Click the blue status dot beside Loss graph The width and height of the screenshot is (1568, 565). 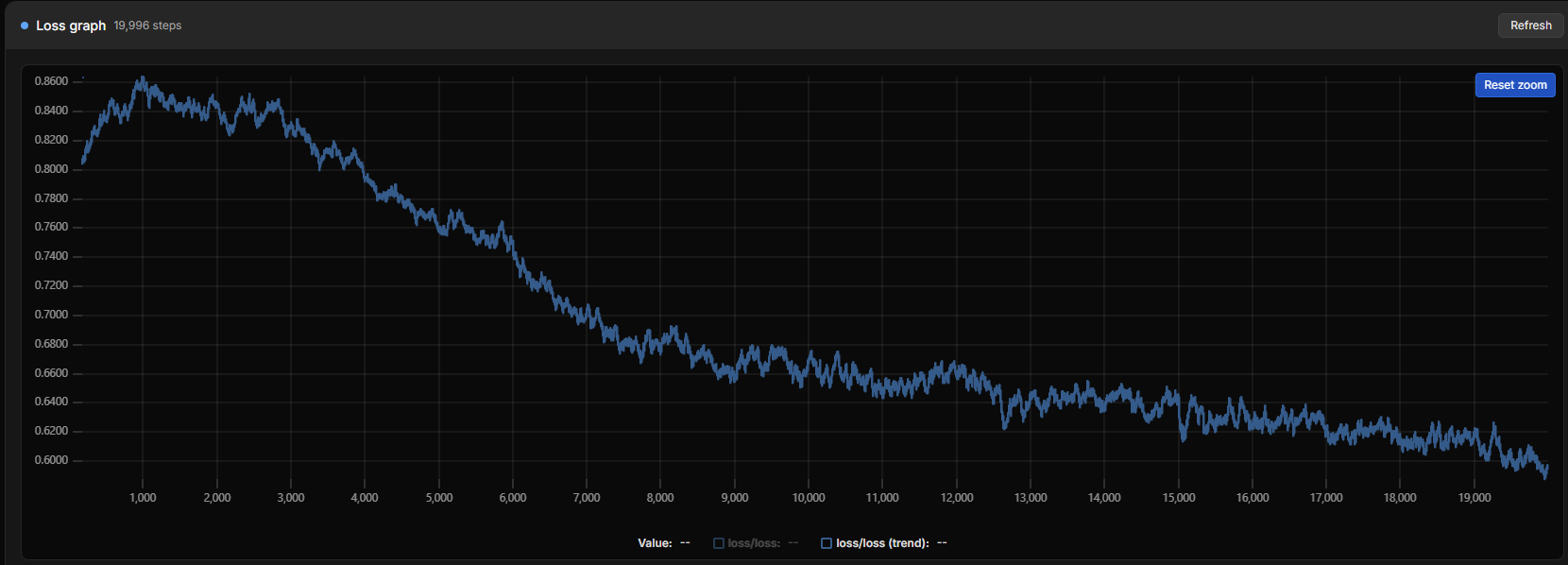click(x=25, y=26)
